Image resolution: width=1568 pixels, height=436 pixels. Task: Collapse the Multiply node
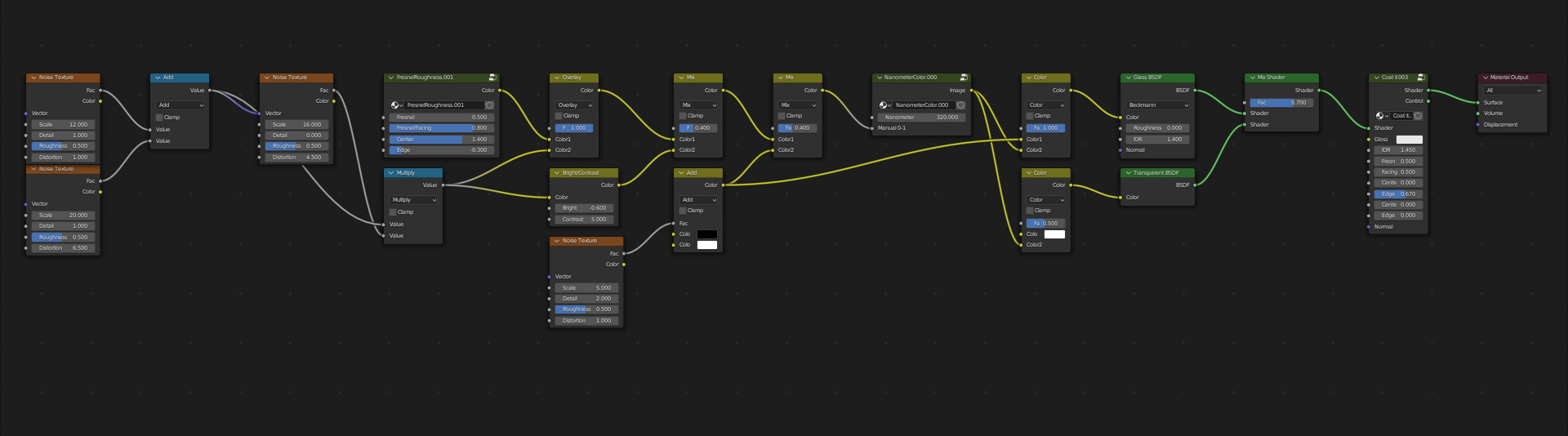[x=390, y=173]
